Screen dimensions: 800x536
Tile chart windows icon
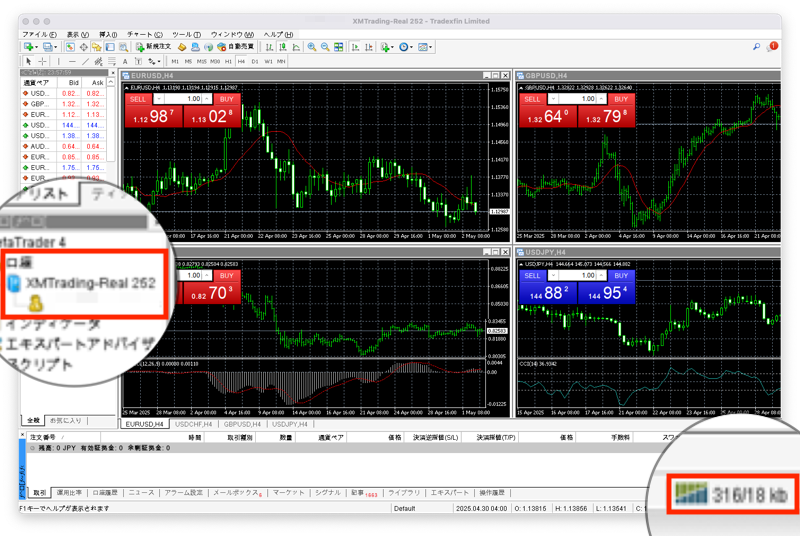pyautogui.click(x=338, y=47)
